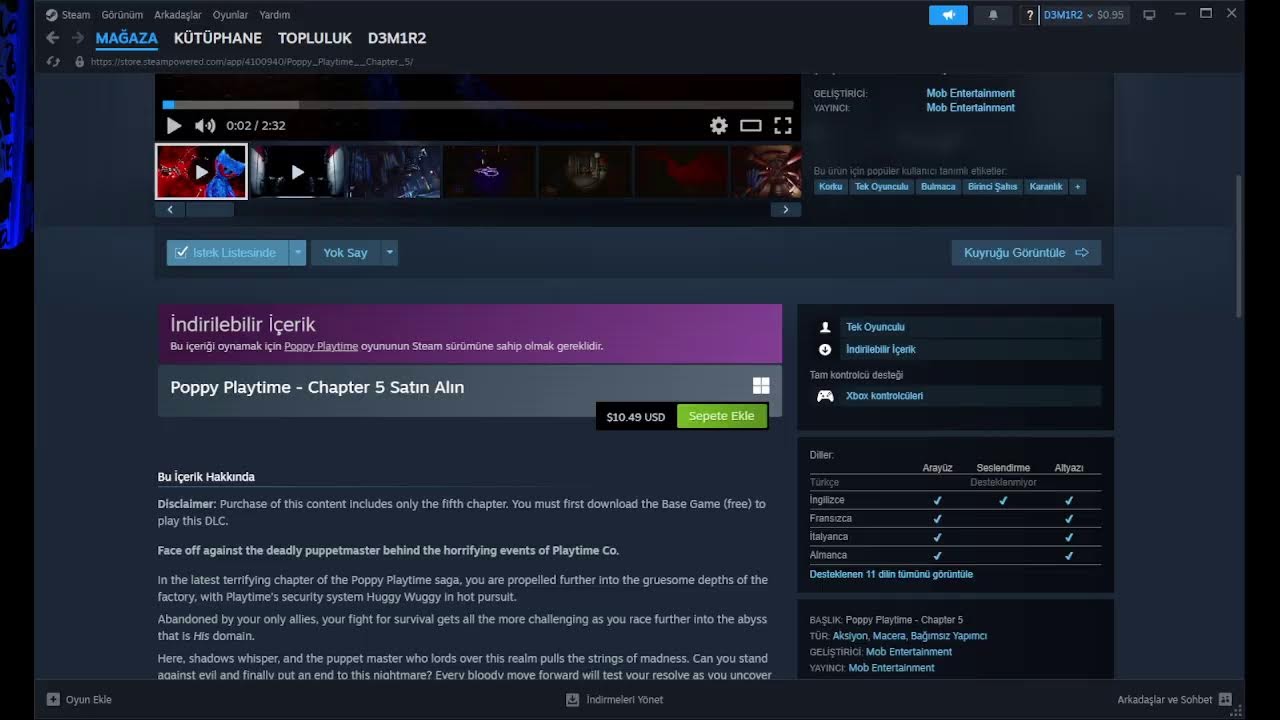Add the DLC with Sepete Ekle
The image size is (1280, 720).
coord(722,416)
